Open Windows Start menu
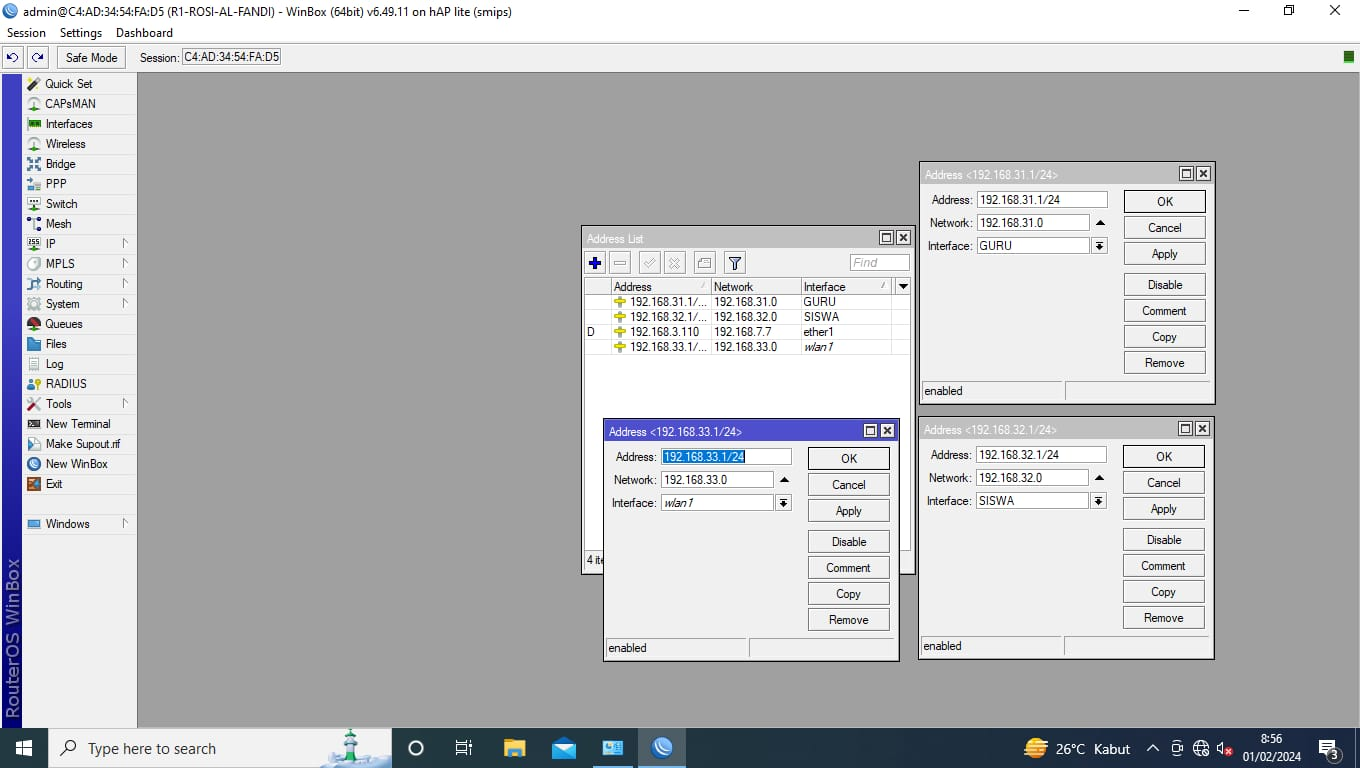The width and height of the screenshot is (1360, 768). point(23,748)
